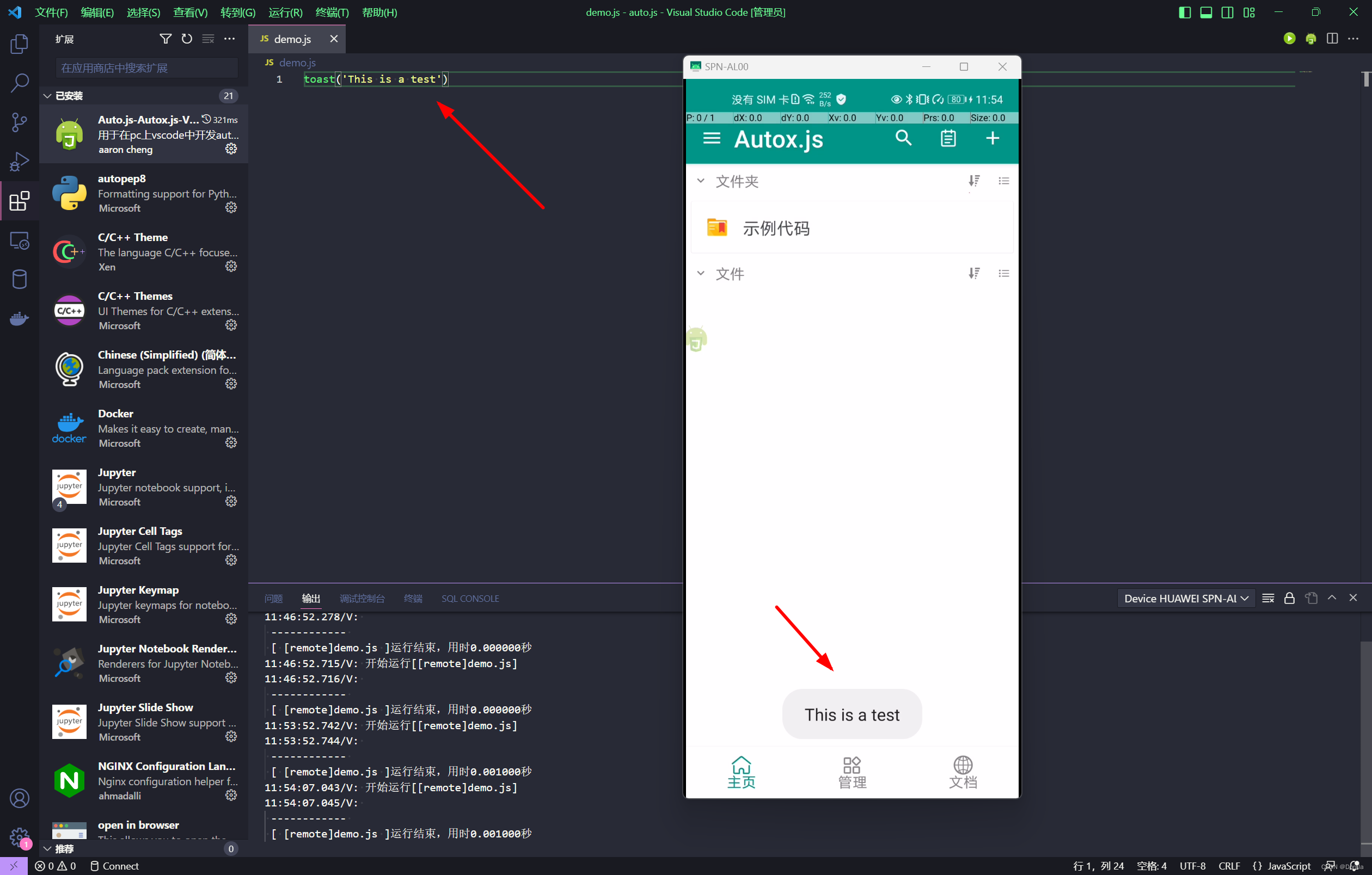Viewport: 1372px width, 875px height.
Task: Open customize layout button in title bar
Action: point(1249,12)
